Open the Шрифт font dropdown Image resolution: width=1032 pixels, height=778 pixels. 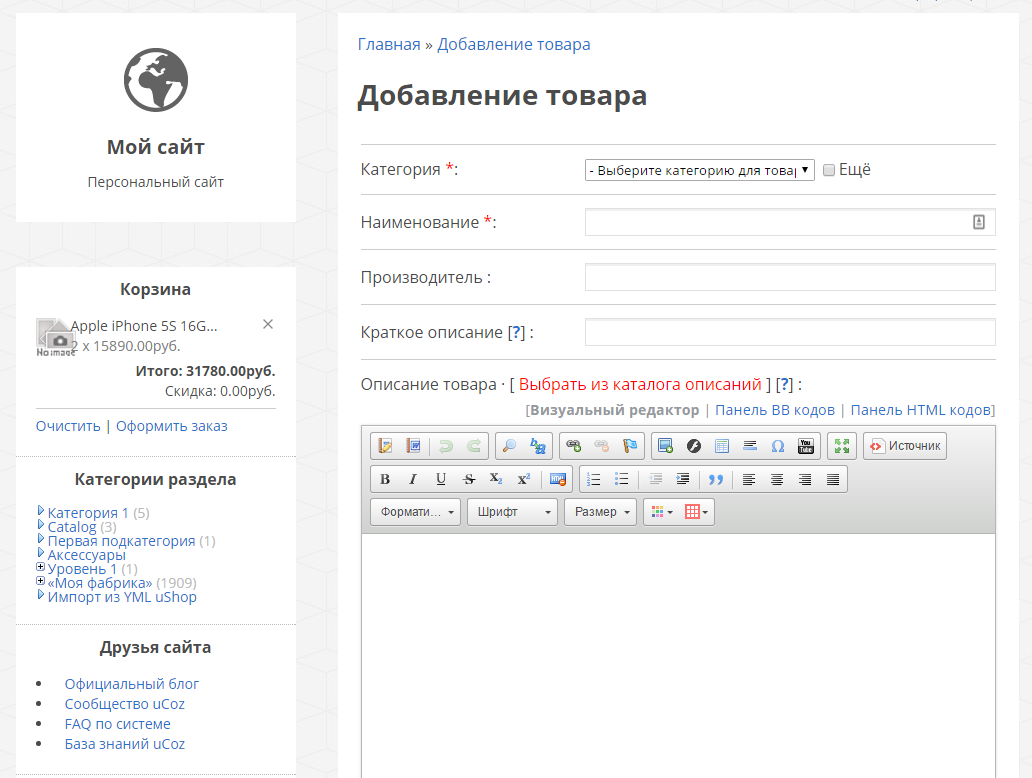tap(513, 512)
